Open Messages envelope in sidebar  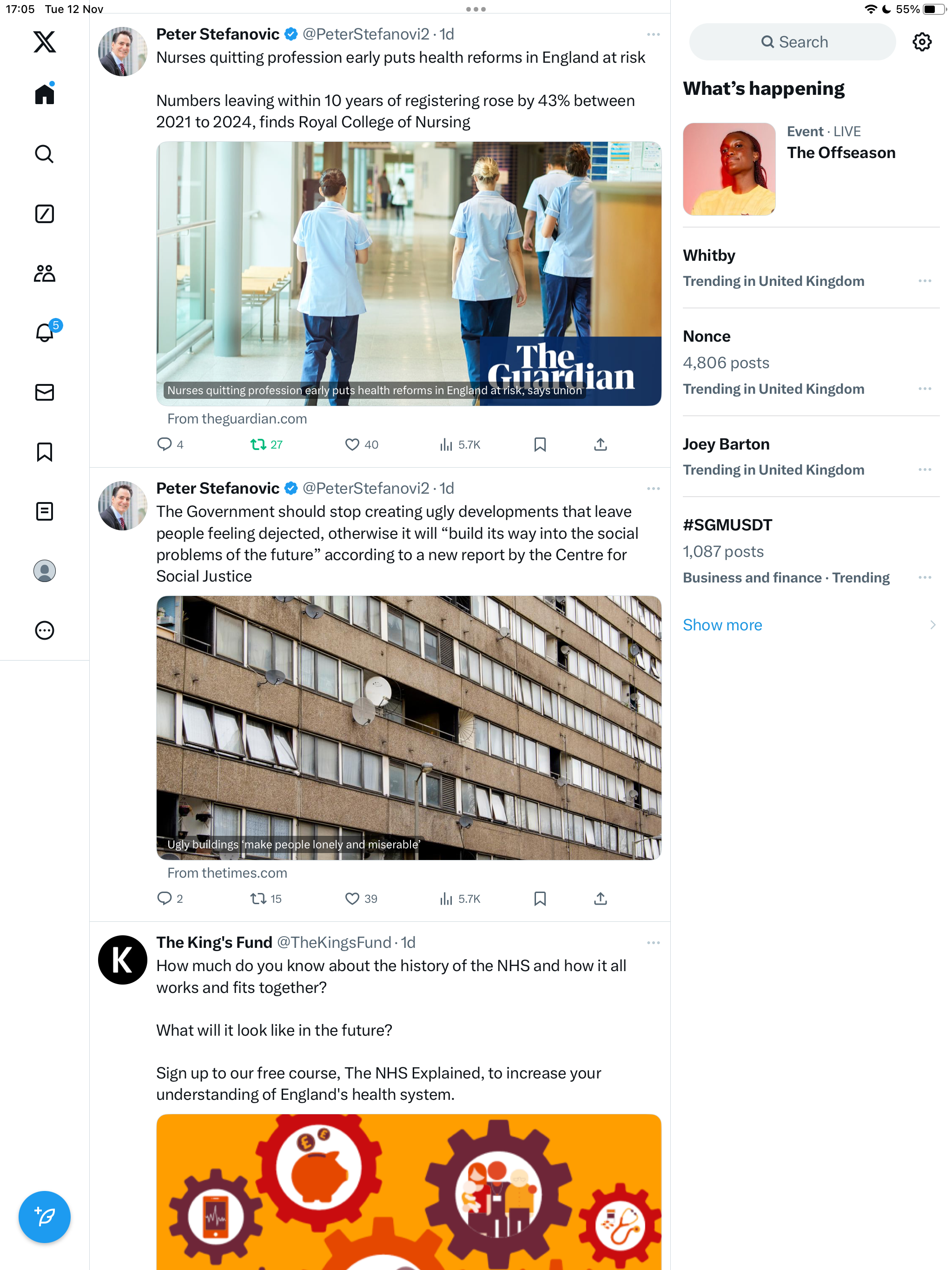tap(44, 392)
